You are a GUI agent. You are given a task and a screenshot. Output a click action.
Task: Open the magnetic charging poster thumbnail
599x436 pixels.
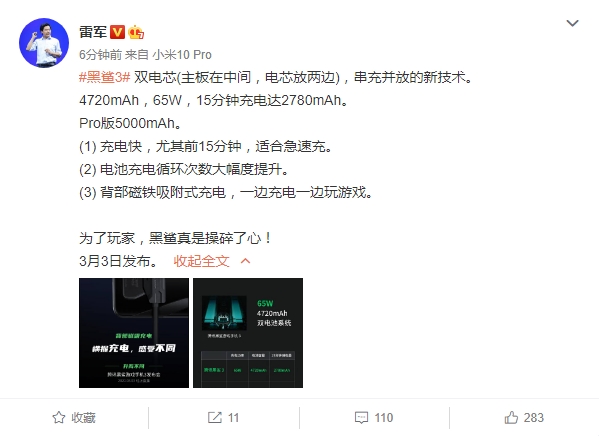point(134,333)
